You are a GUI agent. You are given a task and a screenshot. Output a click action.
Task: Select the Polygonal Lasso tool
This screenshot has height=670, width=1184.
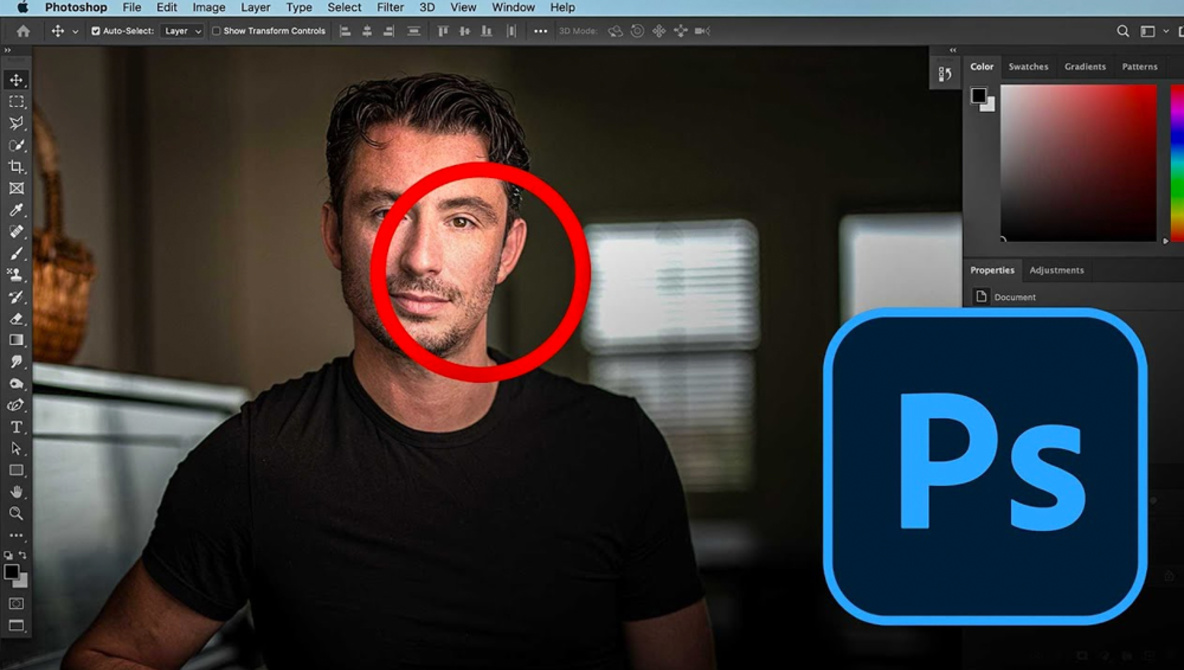pos(16,123)
